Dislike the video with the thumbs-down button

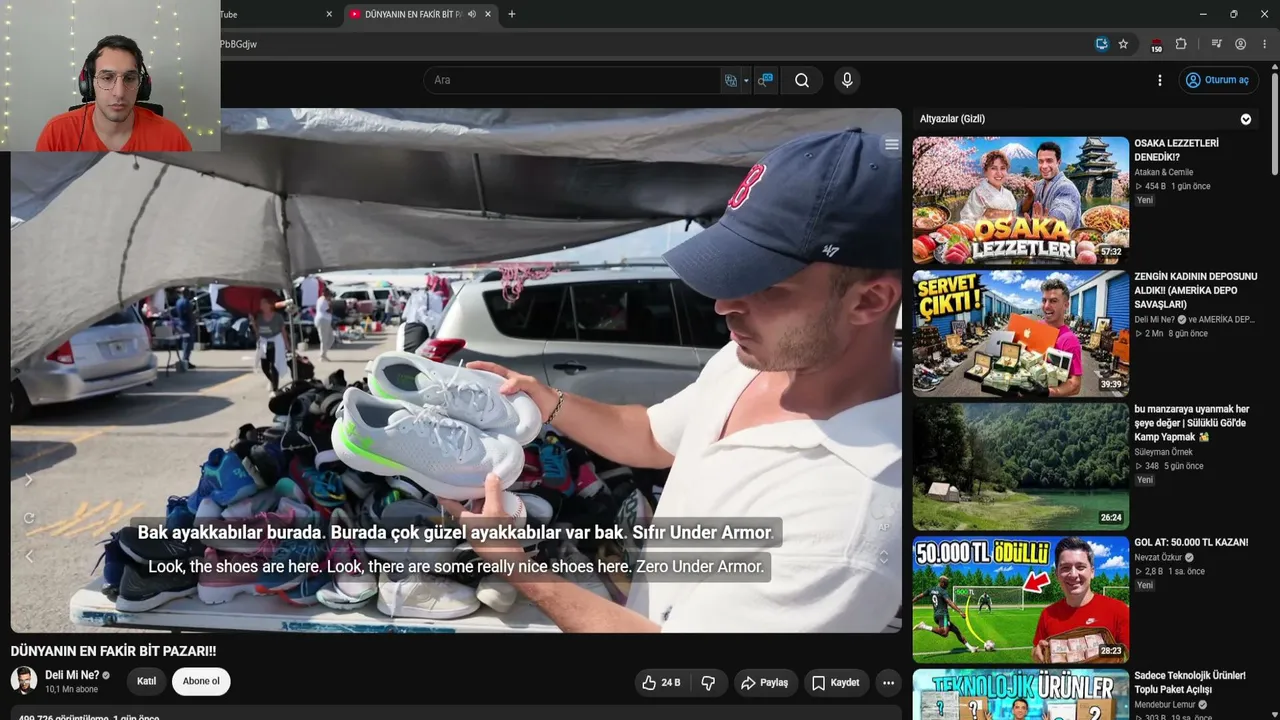tap(709, 683)
